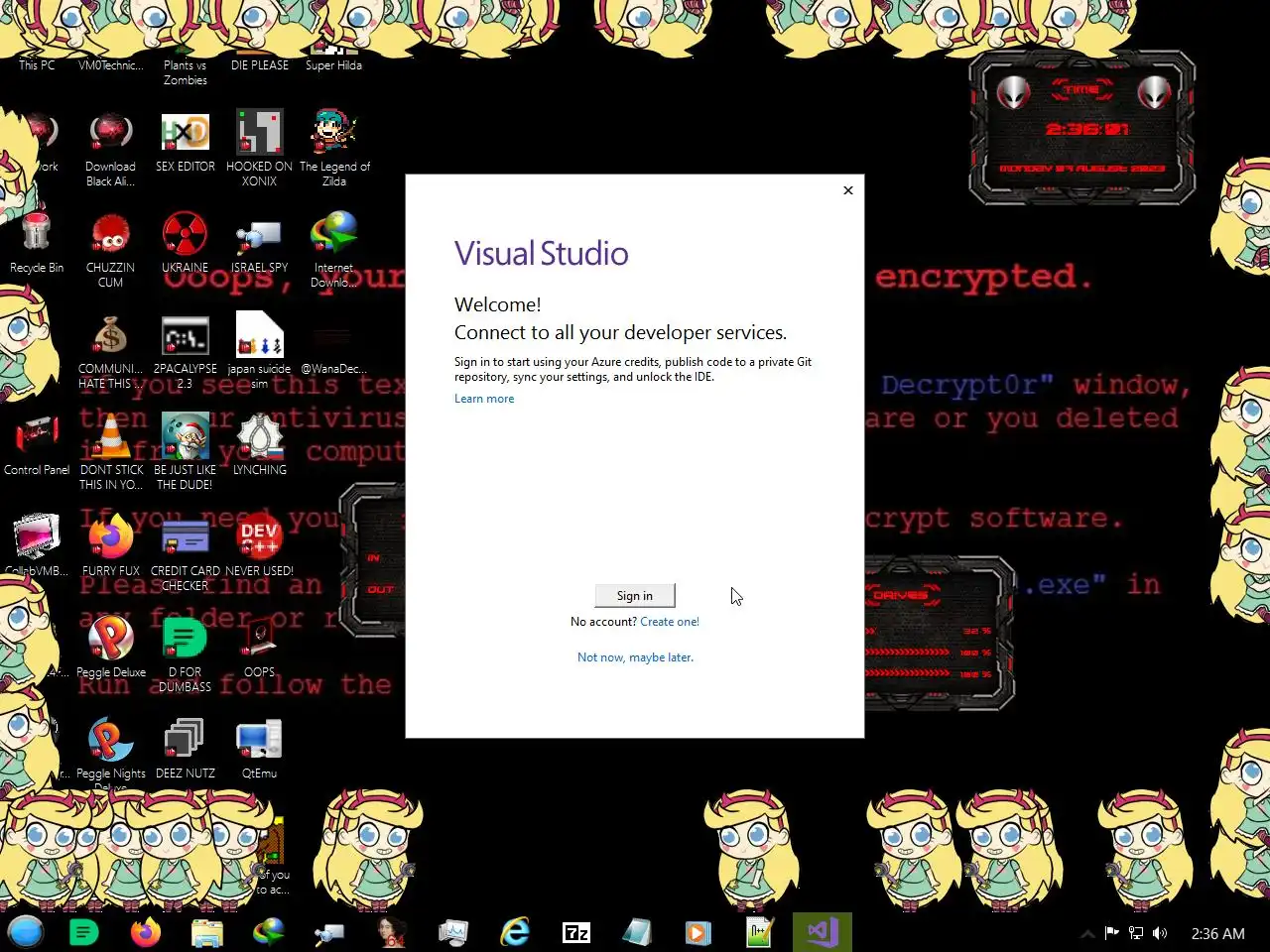Screen dimensions: 1270x952
Task: Open Notepad++ from the taskbar
Action: 760,932
